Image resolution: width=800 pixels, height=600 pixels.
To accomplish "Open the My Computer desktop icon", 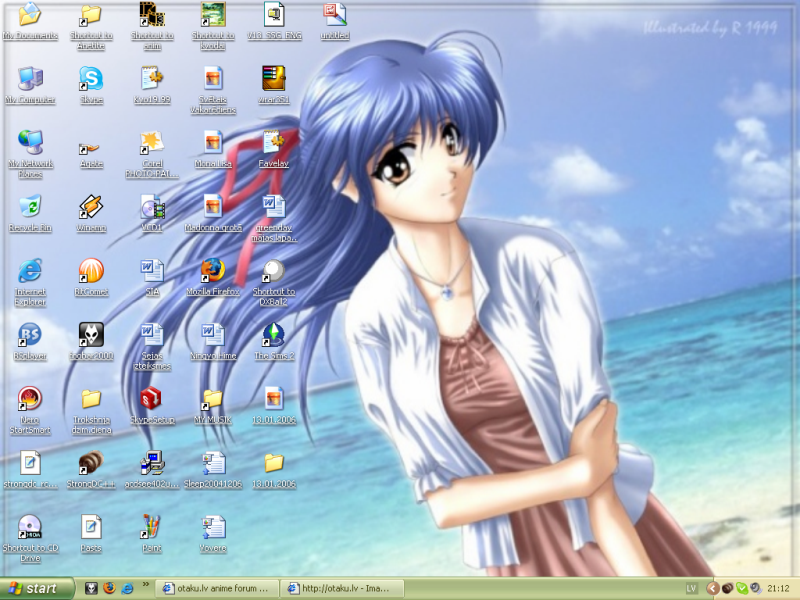I will click(x=30, y=85).
